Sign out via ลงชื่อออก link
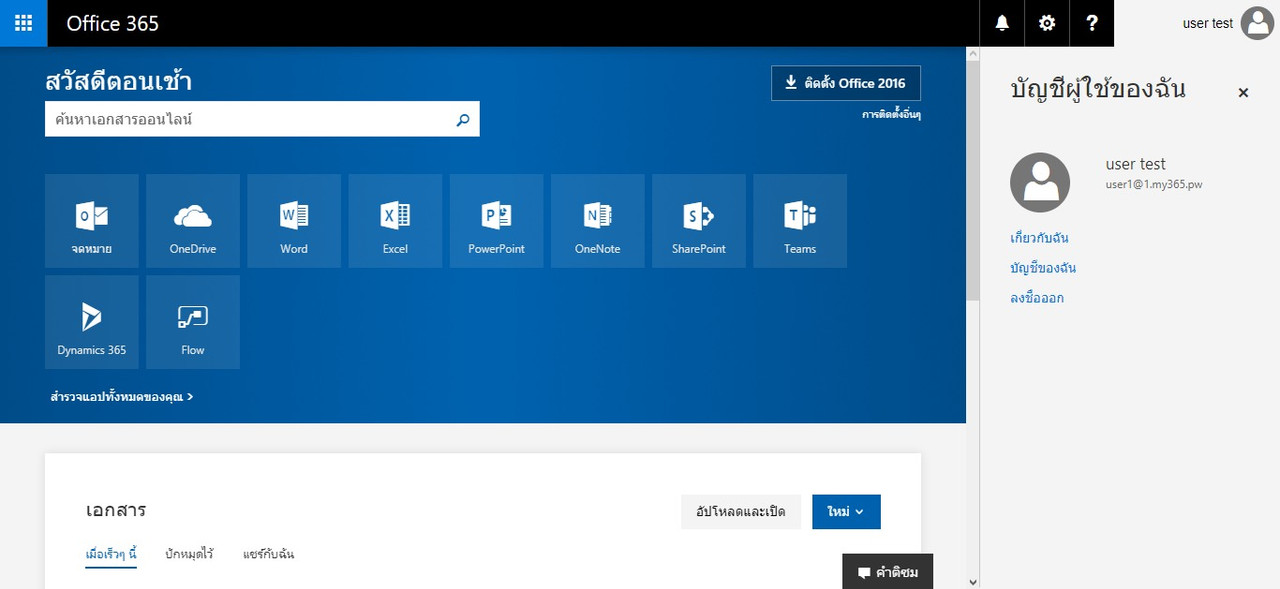 (x=1037, y=298)
